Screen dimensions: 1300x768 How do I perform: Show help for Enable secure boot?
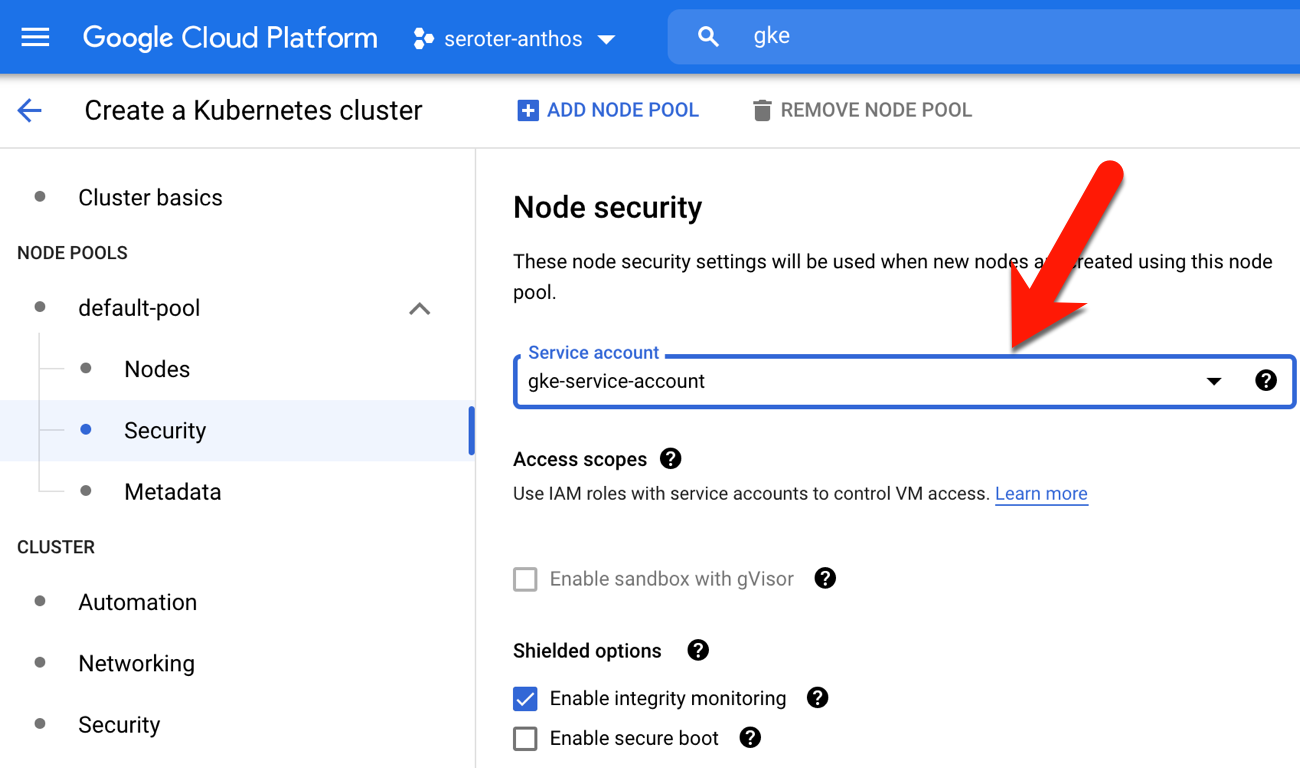749,738
